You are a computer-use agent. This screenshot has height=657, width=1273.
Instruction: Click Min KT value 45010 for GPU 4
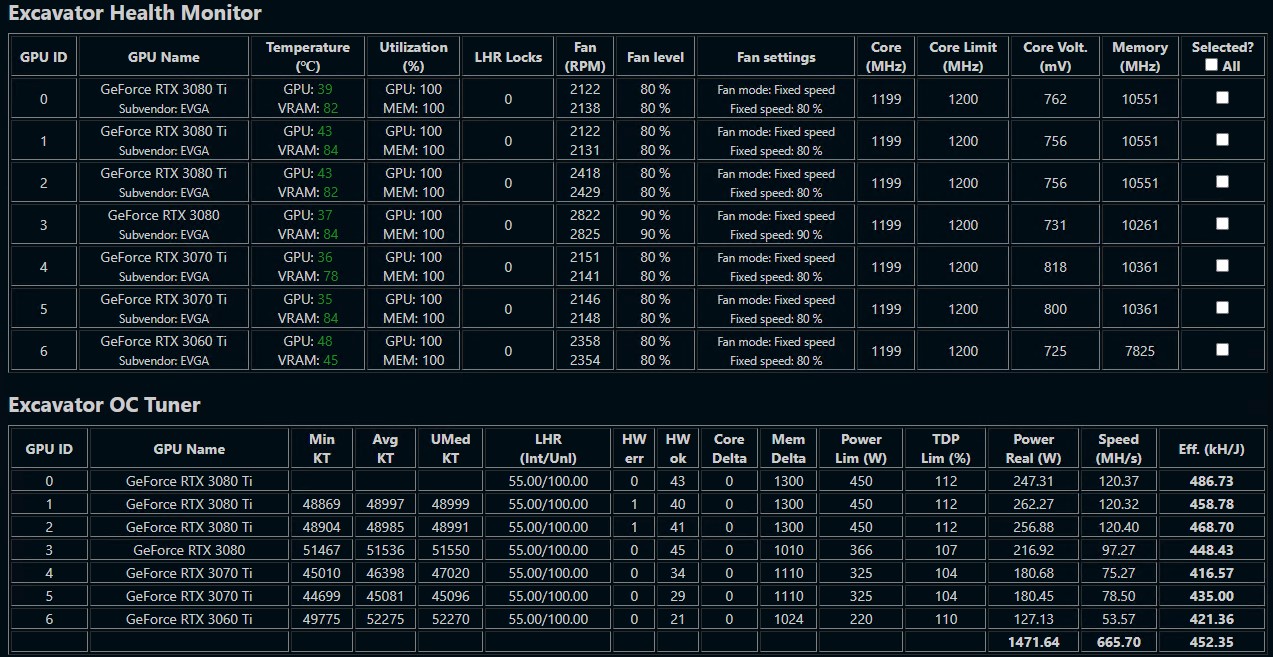(x=322, y=573)
